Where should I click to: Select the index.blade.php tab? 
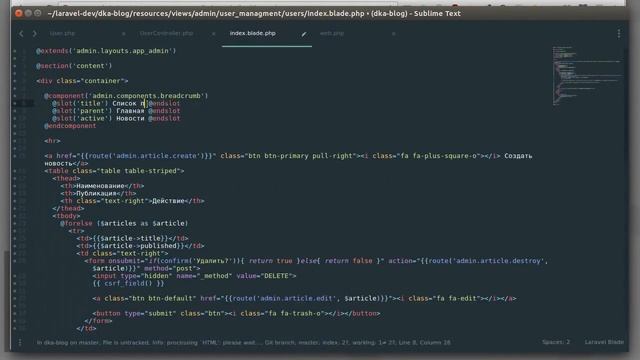pos(253,33)
